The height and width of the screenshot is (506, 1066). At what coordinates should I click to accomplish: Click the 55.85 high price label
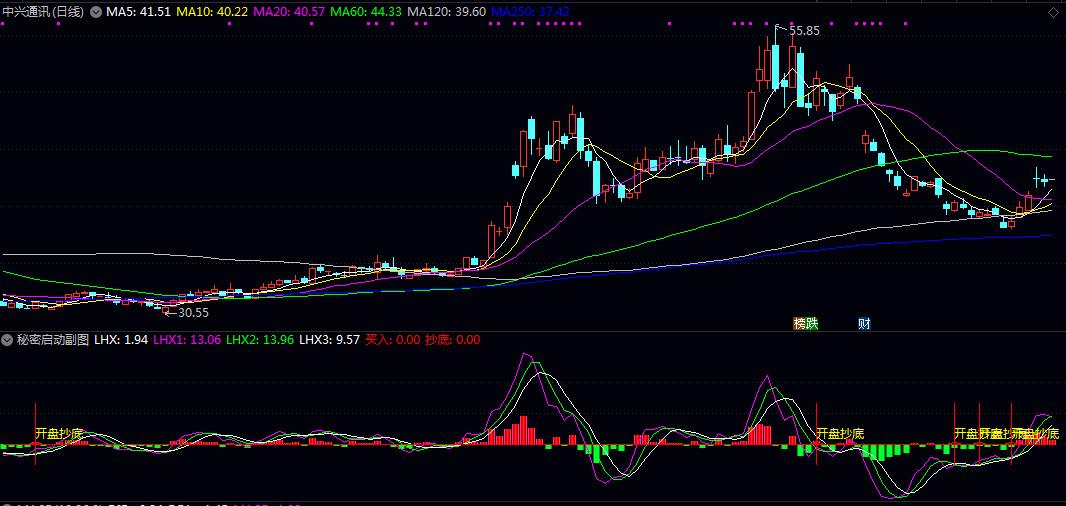coord(804,31)
